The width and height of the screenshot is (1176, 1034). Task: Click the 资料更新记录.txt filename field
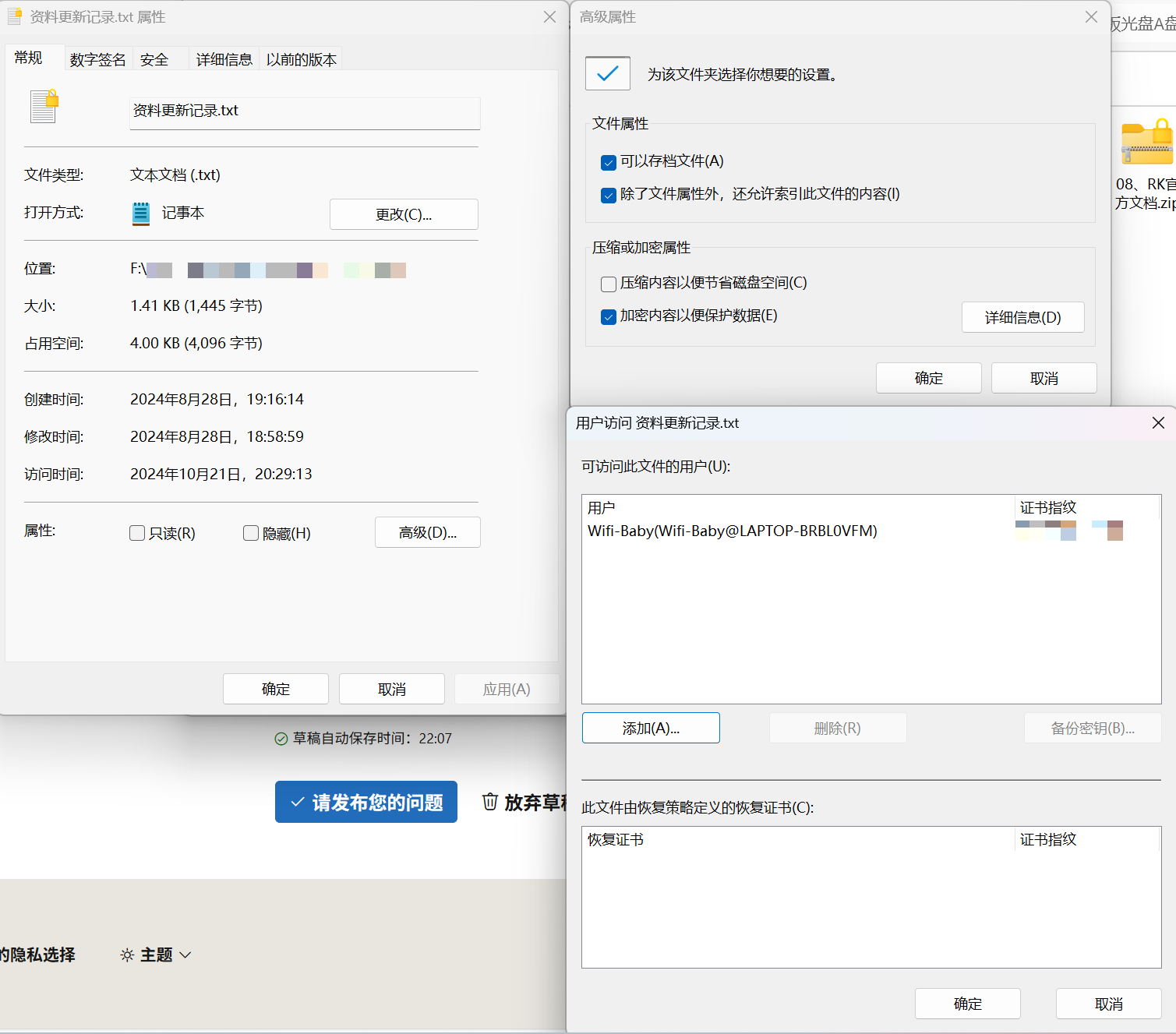304,113
